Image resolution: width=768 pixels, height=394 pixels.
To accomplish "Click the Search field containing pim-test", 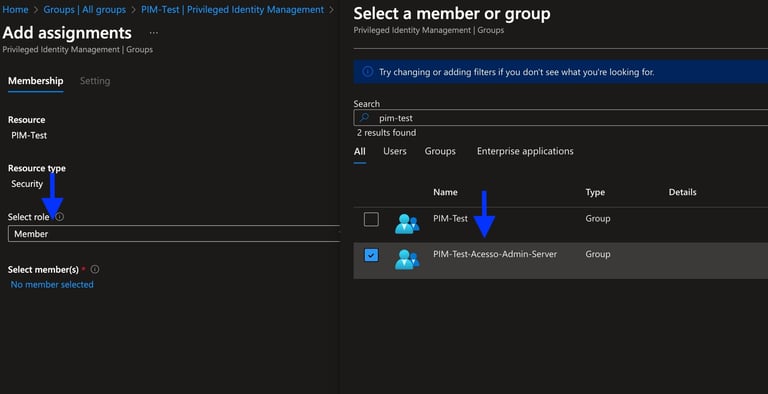I will click(x=560, y=118).
